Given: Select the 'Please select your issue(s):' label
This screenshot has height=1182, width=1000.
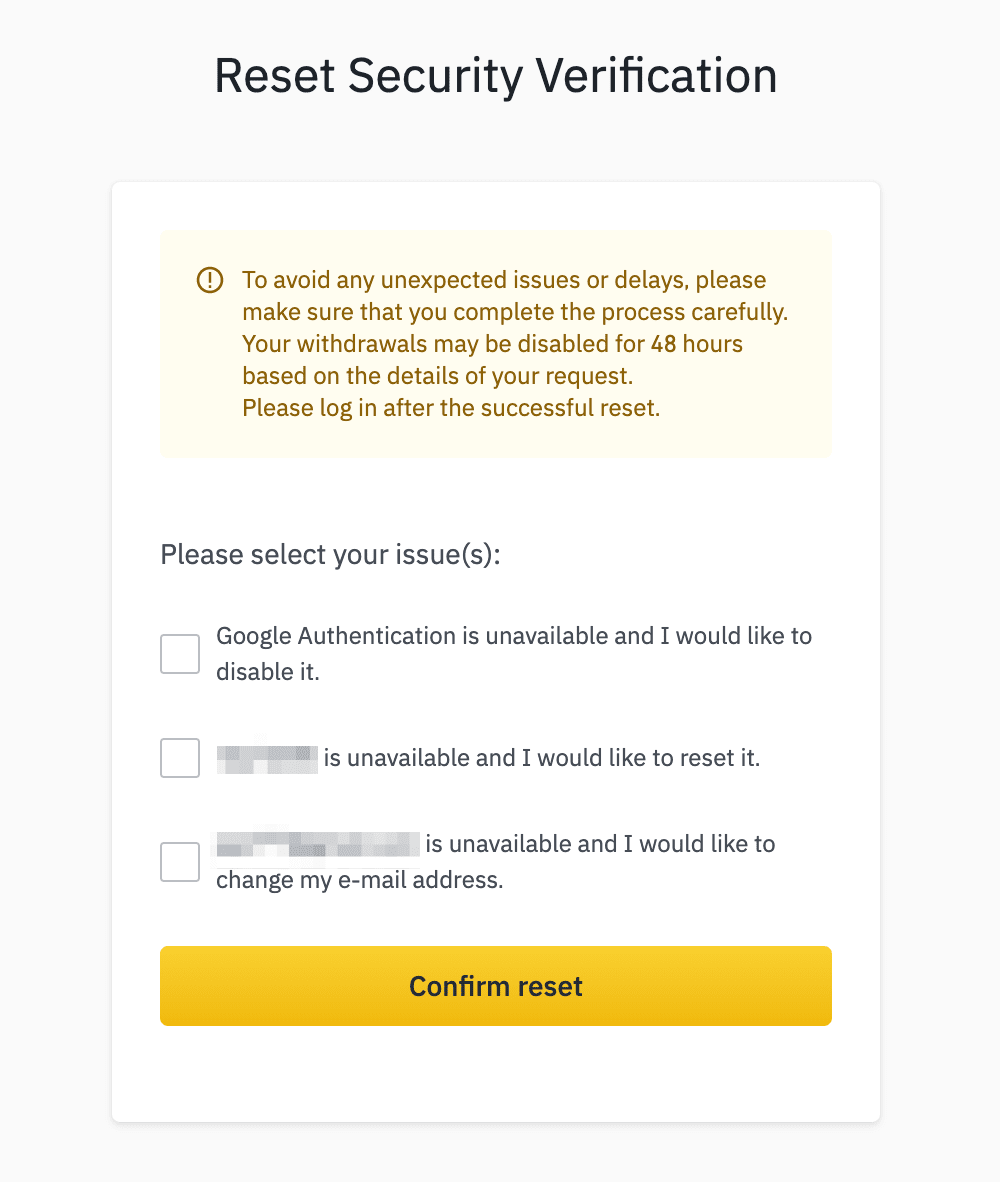Looking at the screenshot, I should (331, 555).
